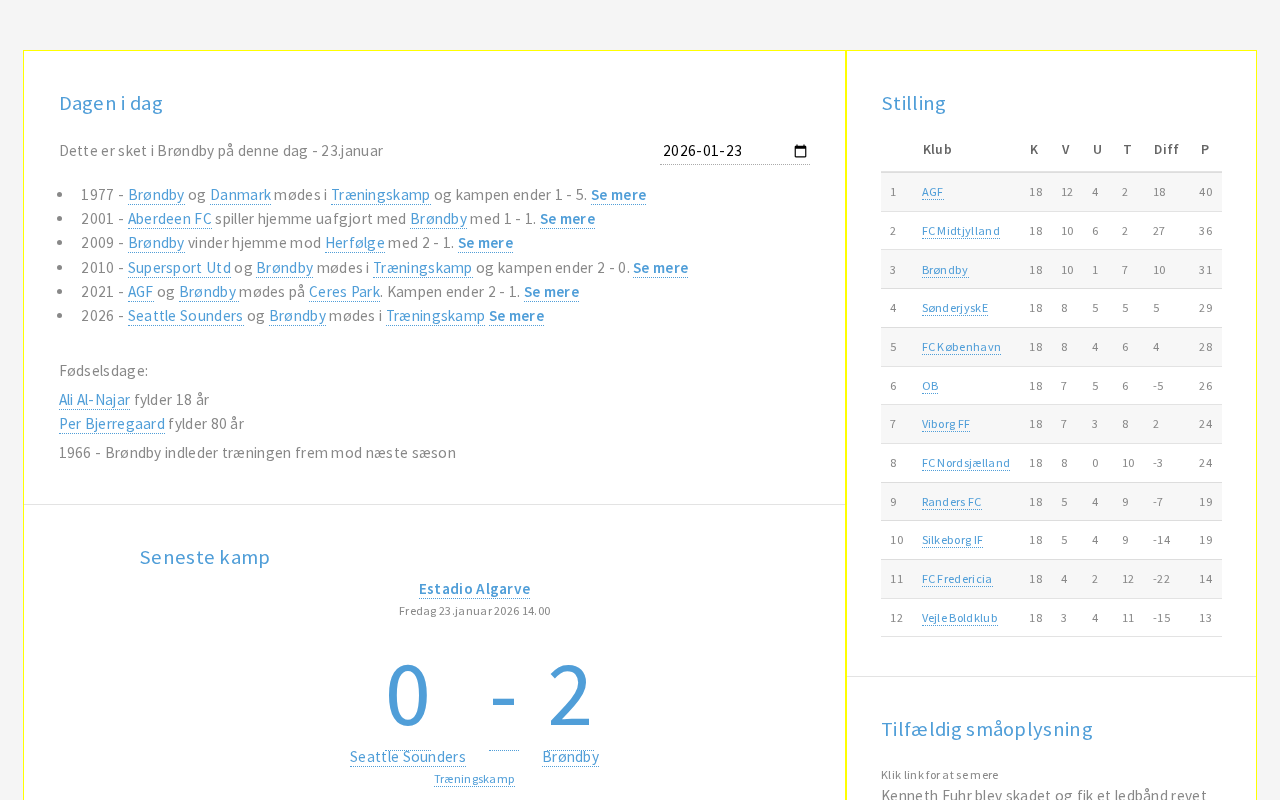Click 'Klik link for at se mere' text
The image size is (1280, 800).
pyautogui.click(x=940, y=775)
